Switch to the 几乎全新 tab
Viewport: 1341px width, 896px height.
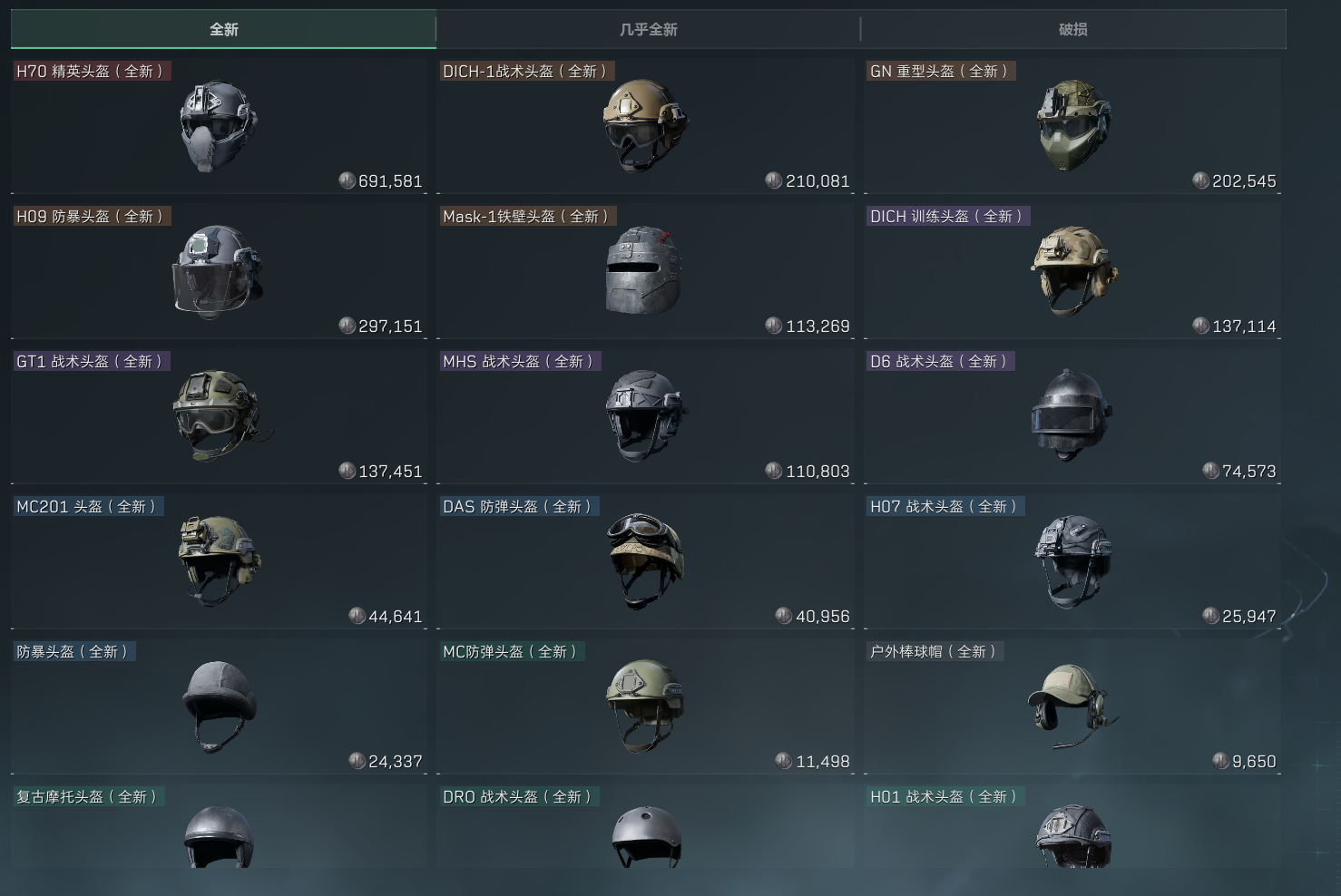point(648,29)
